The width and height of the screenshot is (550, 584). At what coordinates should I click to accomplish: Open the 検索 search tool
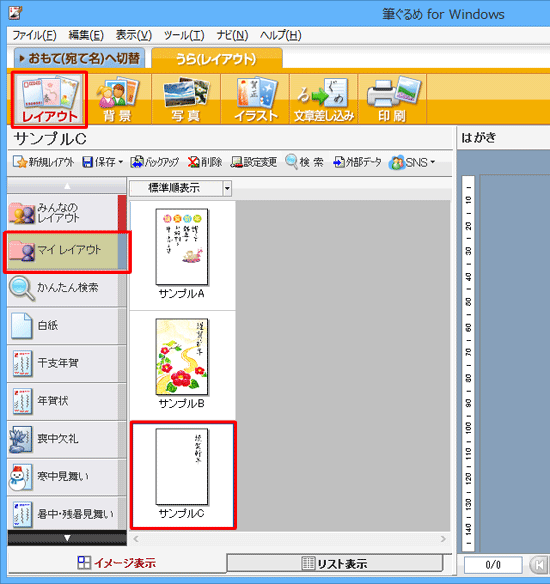[x=304, y=162]
